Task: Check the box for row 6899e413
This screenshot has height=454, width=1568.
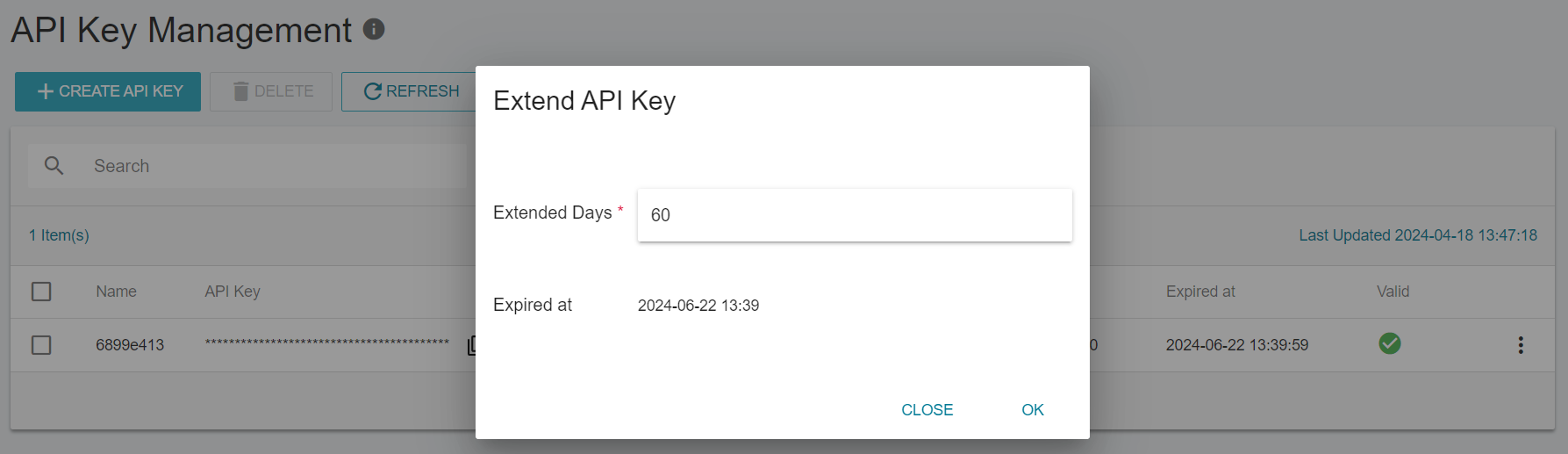Action: [41, 345]
